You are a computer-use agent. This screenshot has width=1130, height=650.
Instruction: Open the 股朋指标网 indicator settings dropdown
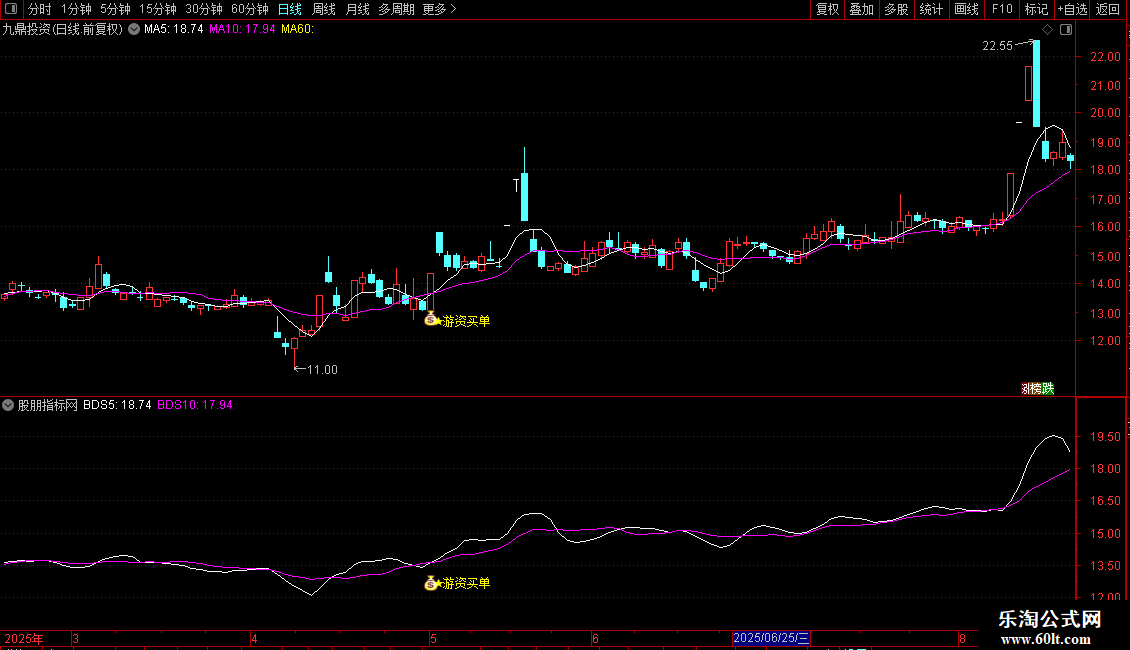tap(8, 405)
